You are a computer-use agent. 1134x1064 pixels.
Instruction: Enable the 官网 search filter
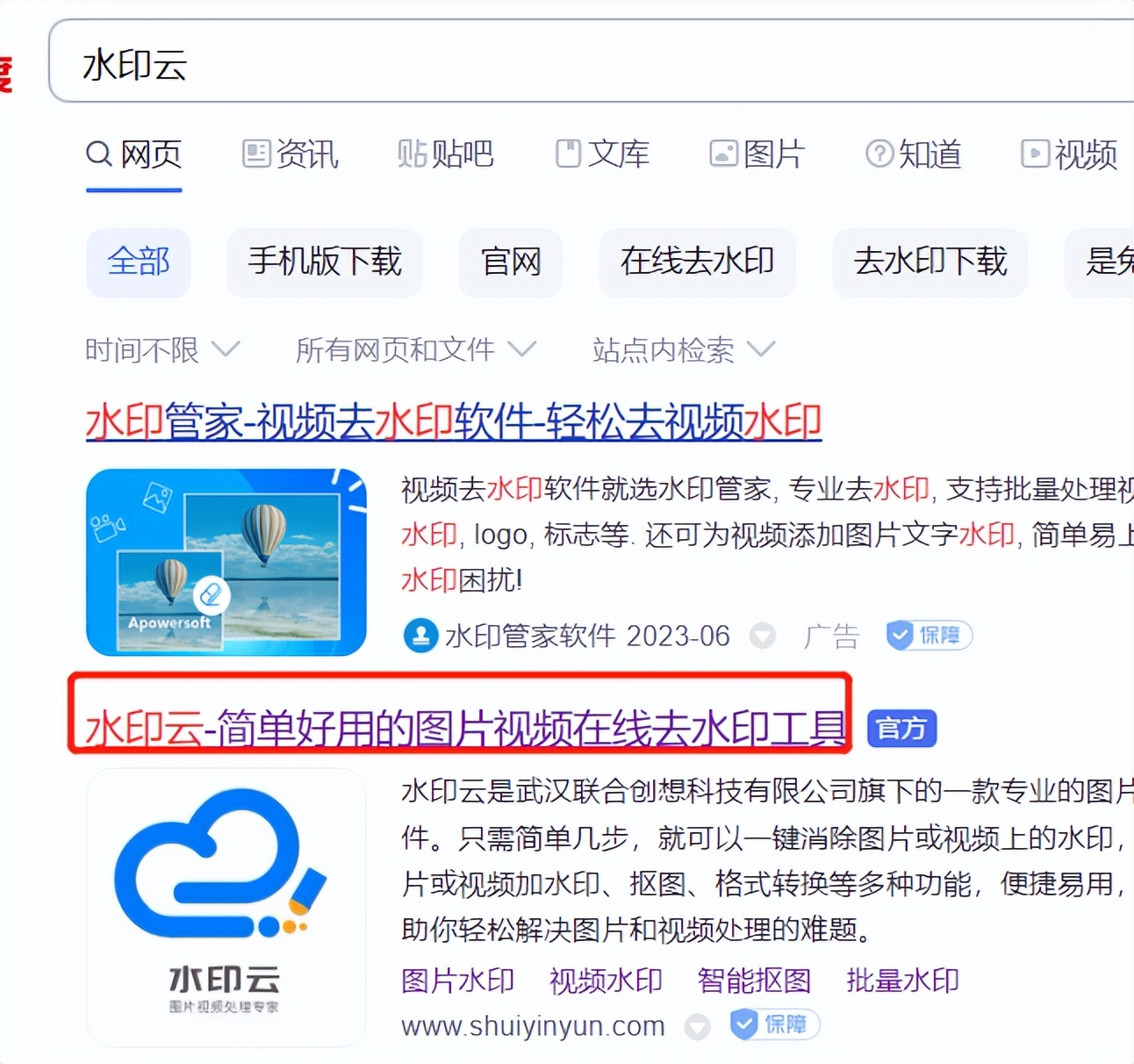click(x=510, y=262)
